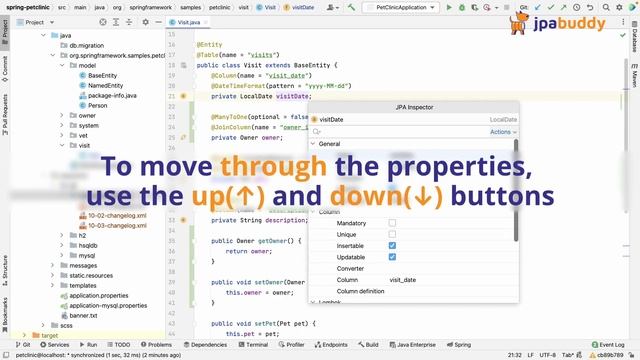Open the Database tool window on right
Image resolution: width=640 pixels, height=360 pixels.
[x=634, y=37]
